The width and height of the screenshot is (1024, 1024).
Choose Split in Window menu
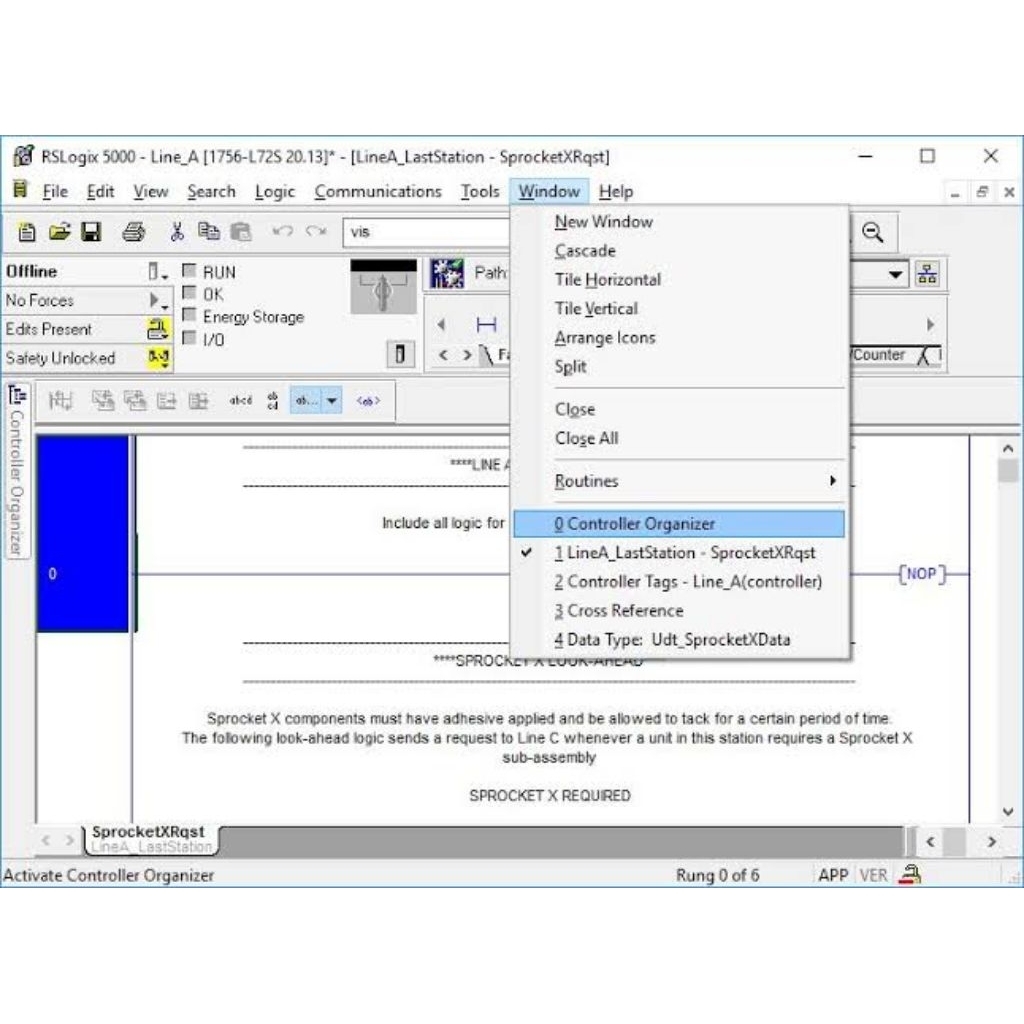(679, 366)
